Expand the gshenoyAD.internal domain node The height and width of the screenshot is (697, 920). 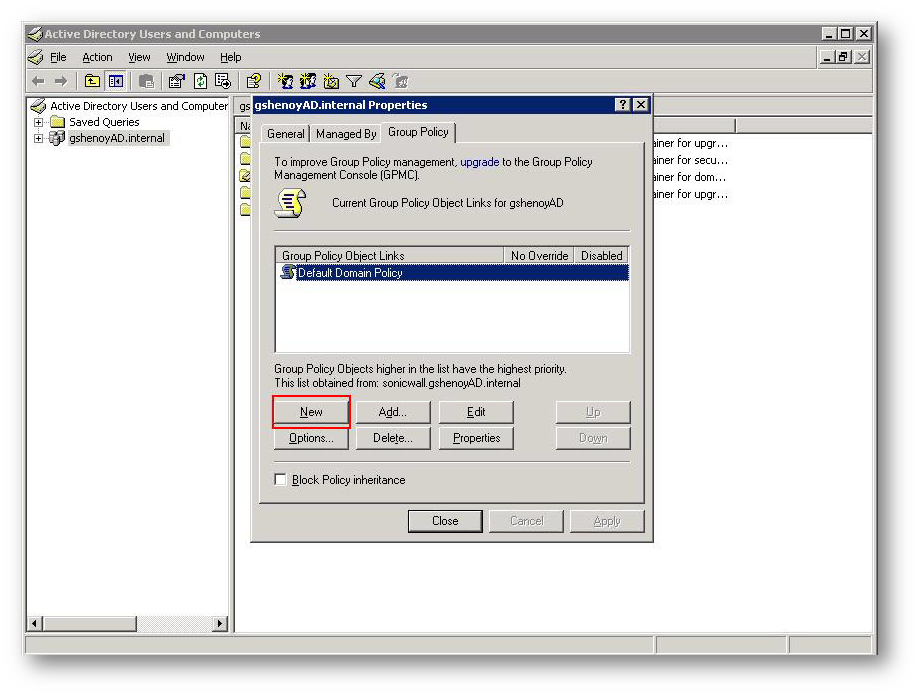point(39,138)
